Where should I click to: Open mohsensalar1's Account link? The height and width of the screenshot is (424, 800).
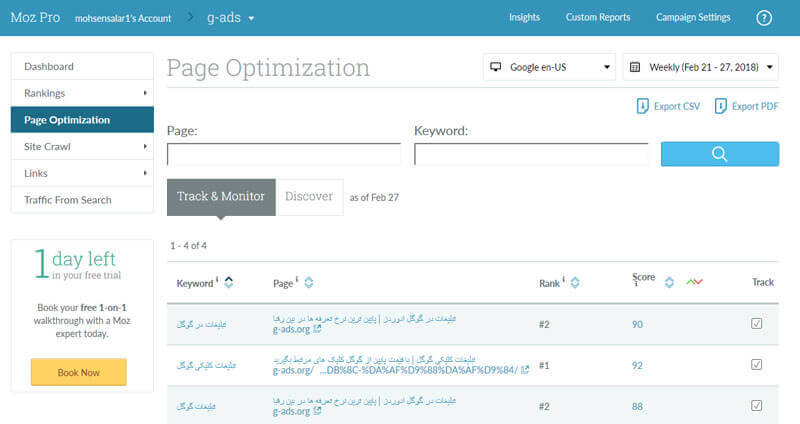(x=123, y=18)
